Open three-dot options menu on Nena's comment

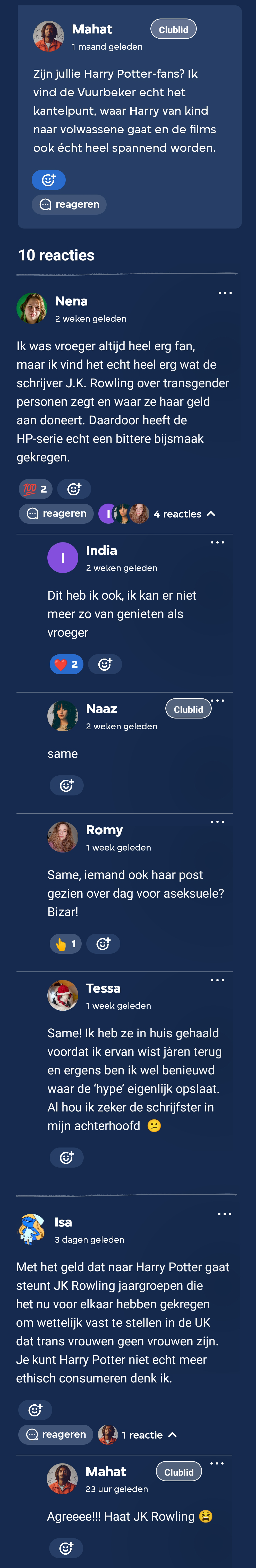[x=225, y=293]
